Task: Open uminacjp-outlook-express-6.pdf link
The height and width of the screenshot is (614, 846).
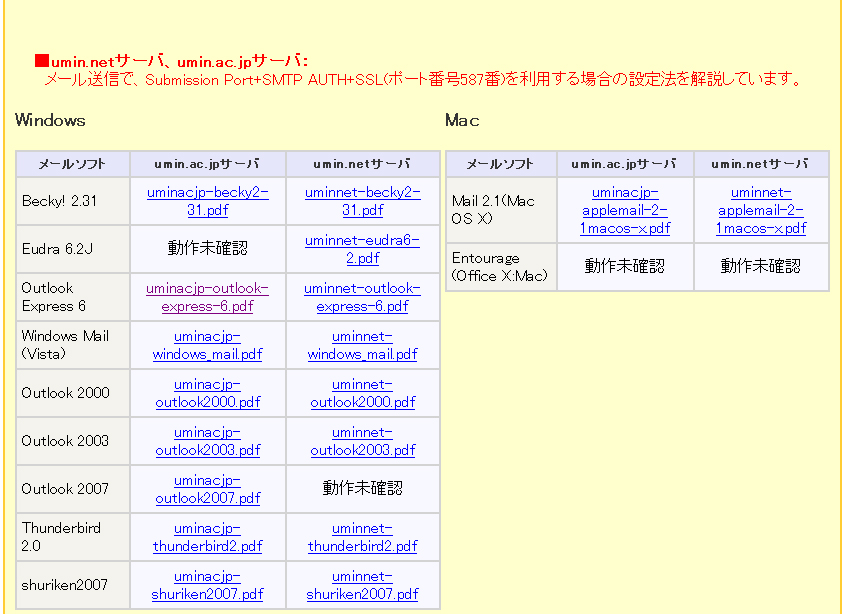Action: (207, 297)
